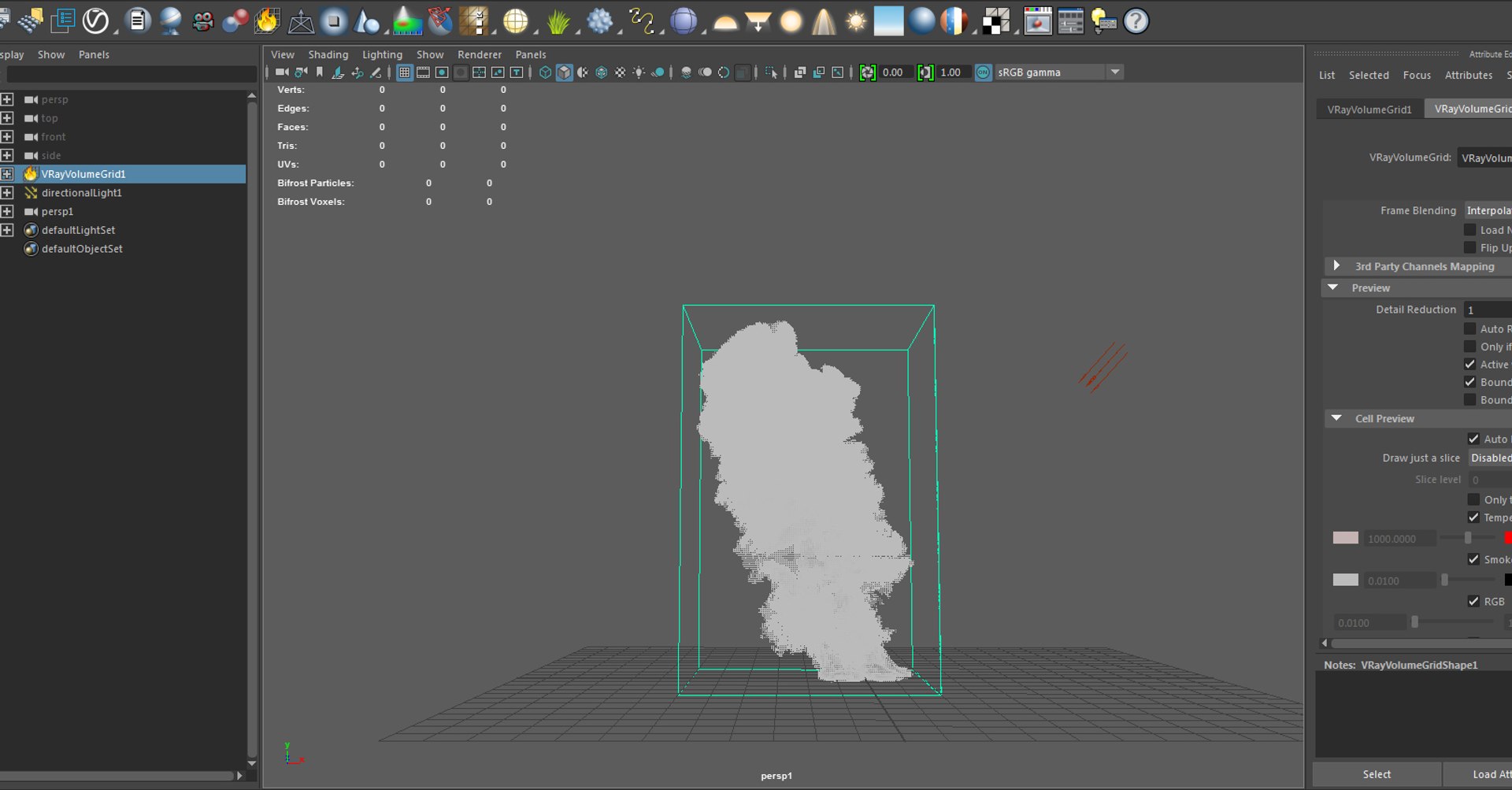Click the V-Ray logo shelf icon
Image resolution: width=1512 pixels, height=790 pixels.
point(95,20)
